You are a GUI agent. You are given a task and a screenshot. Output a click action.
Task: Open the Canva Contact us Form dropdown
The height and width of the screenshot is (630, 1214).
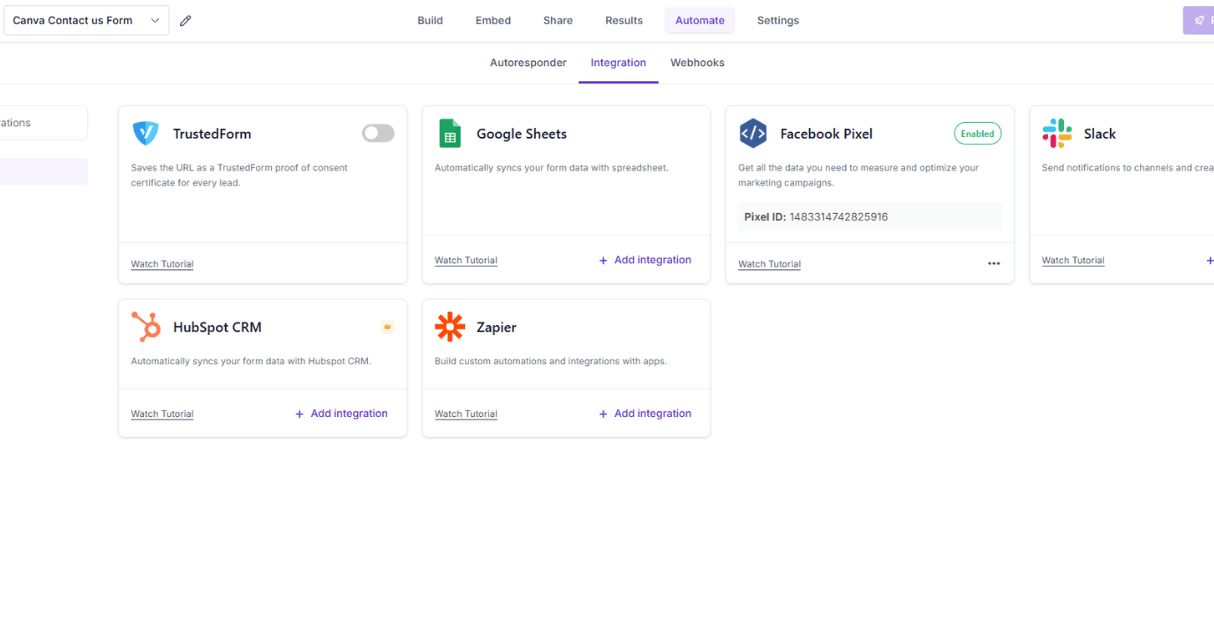[x=87, y=20]
